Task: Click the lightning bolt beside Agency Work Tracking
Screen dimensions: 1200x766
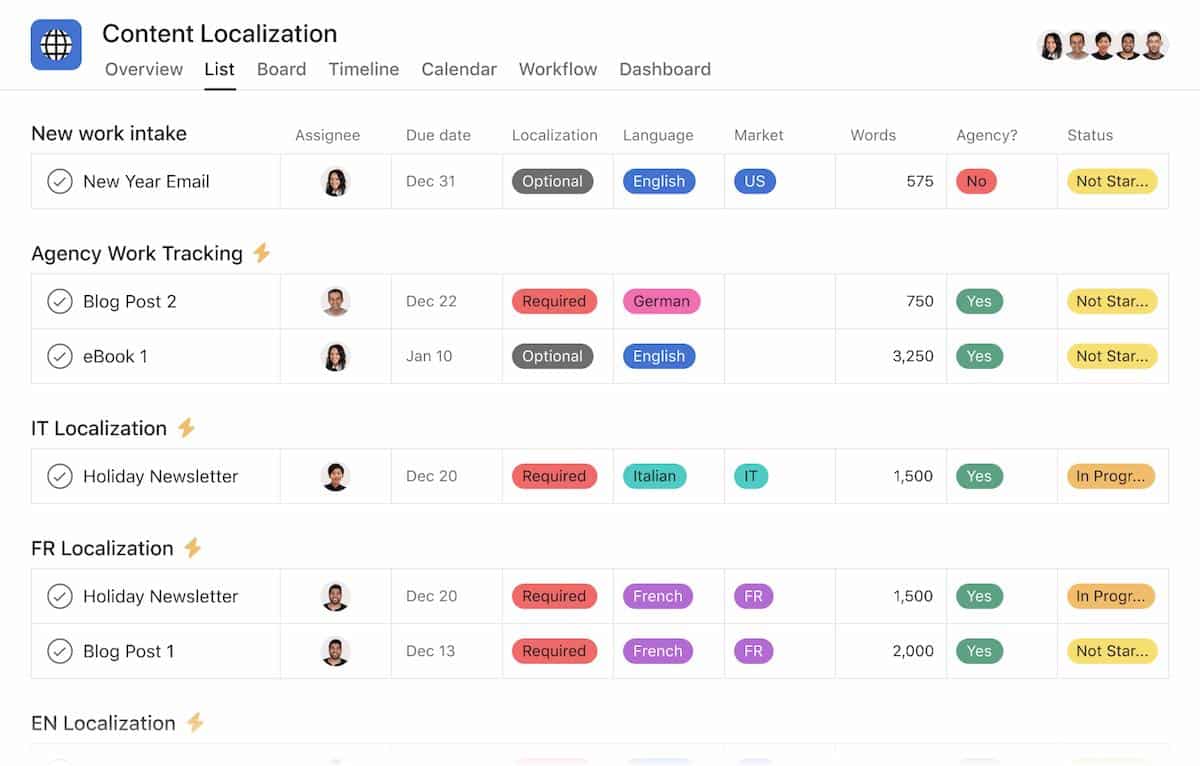Action: pyautogui.click(x=261, y=253)
